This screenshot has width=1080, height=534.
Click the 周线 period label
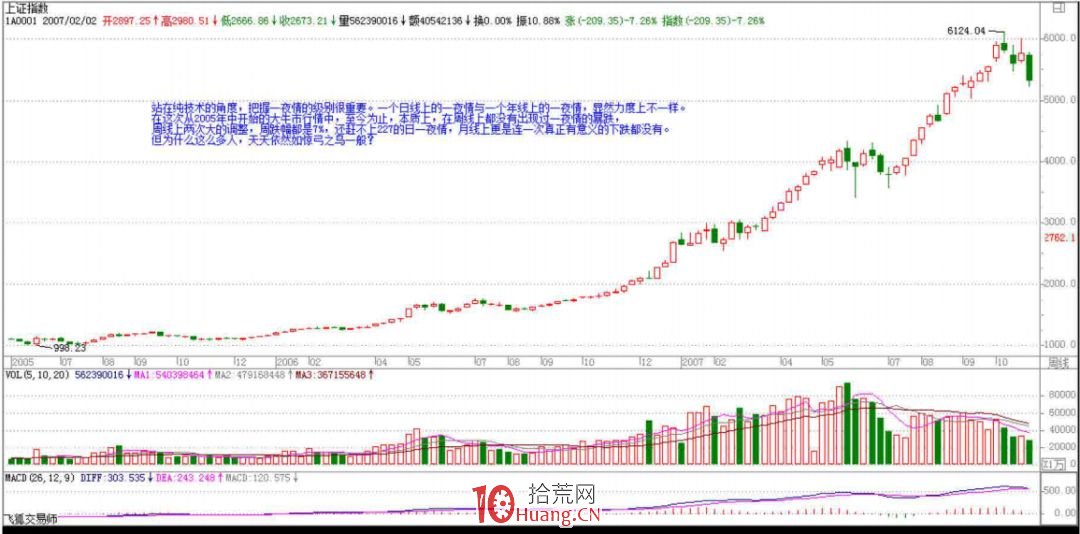tap(1057, 362)
